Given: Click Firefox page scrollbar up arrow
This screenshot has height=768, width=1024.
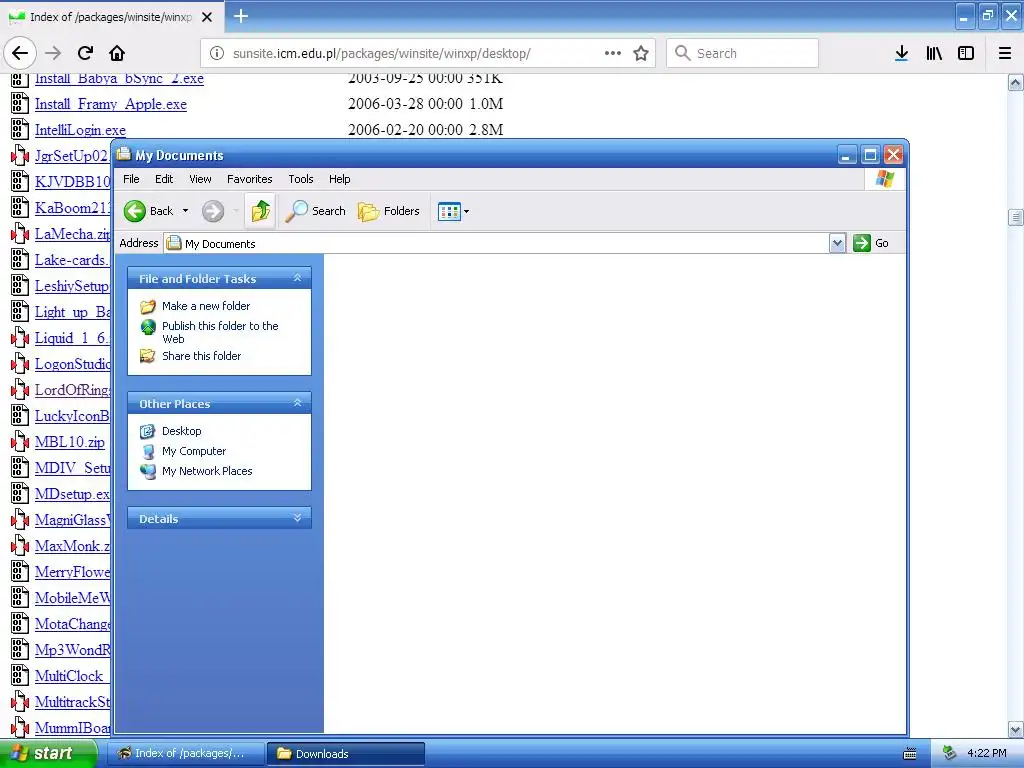Looking at the screenshot, I should coord(1016,82).
